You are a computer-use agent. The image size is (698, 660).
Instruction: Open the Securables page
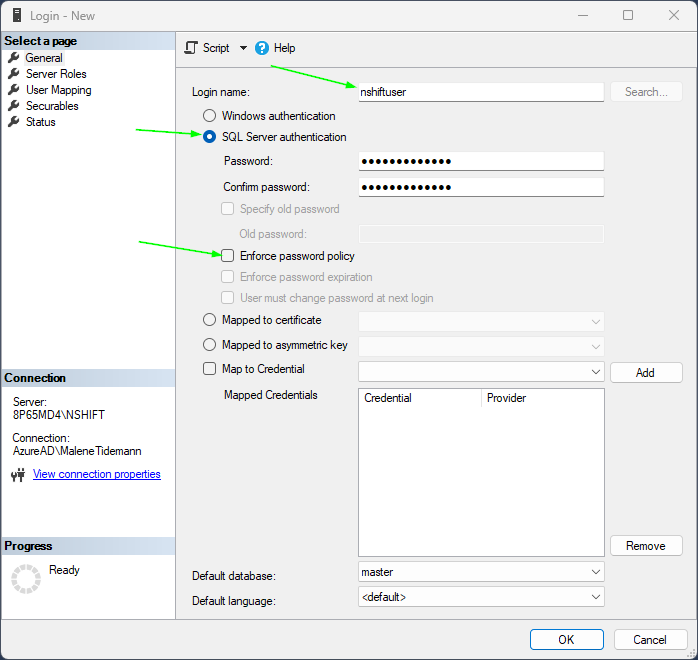tap(52, 106)
